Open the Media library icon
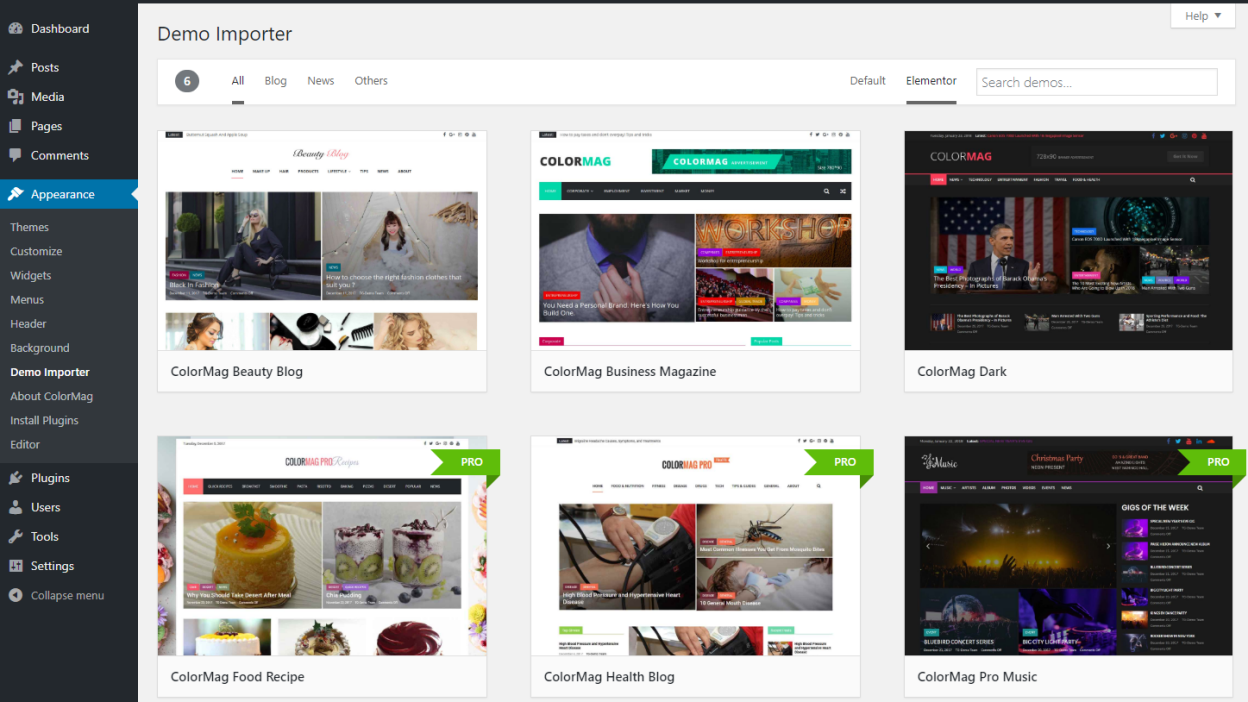The width and height of the screenshot is (1248, 702). point(15,97)
